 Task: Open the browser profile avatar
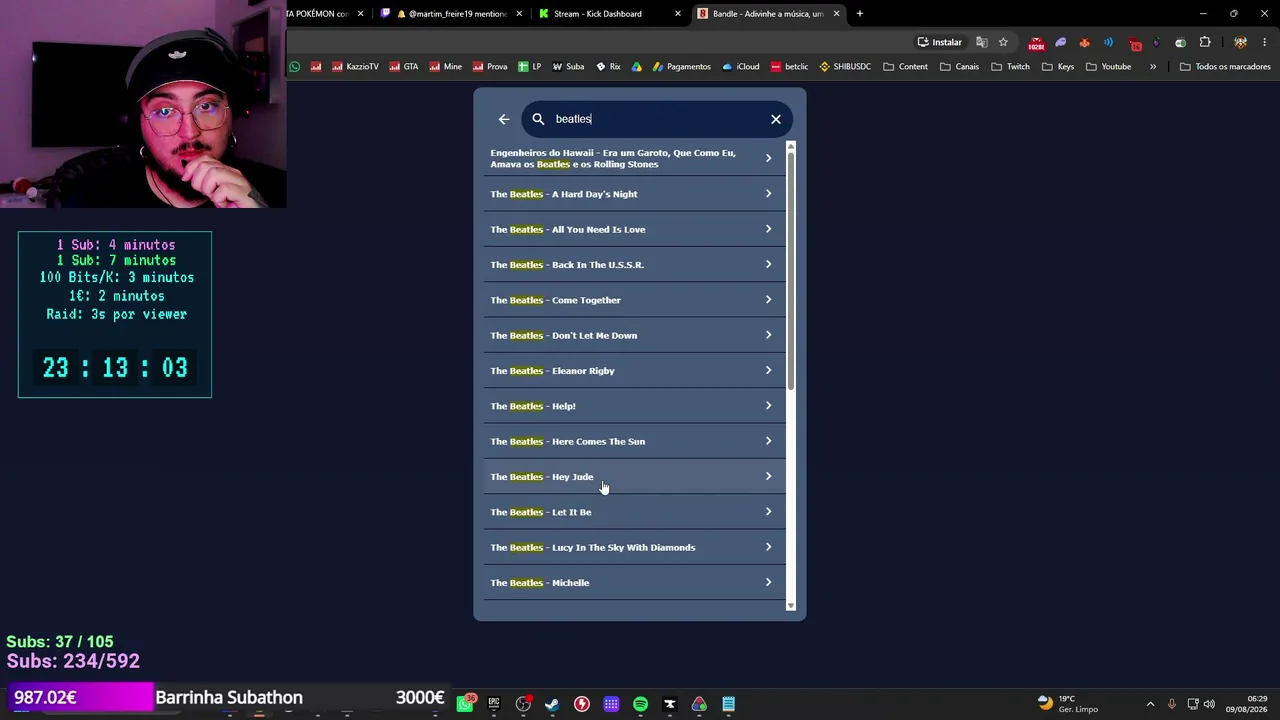tap(1241, 42)
